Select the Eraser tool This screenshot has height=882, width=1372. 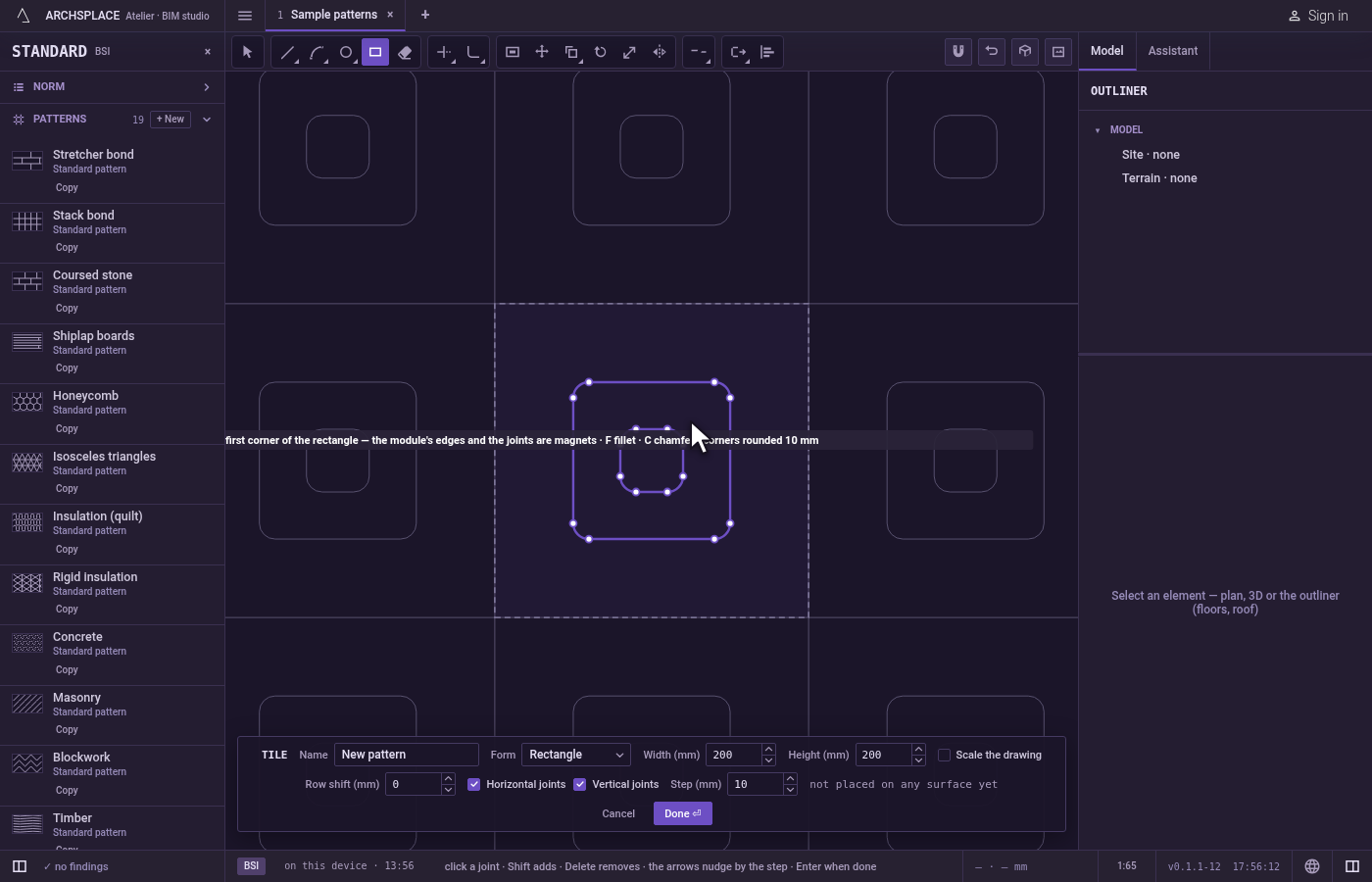tap(405, 52)
